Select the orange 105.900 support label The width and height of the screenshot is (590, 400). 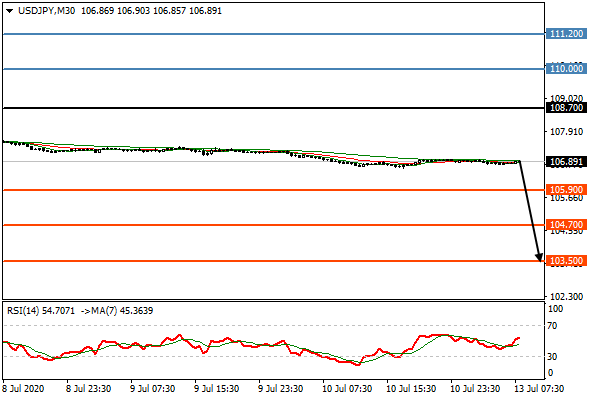[x=566, y=190]
